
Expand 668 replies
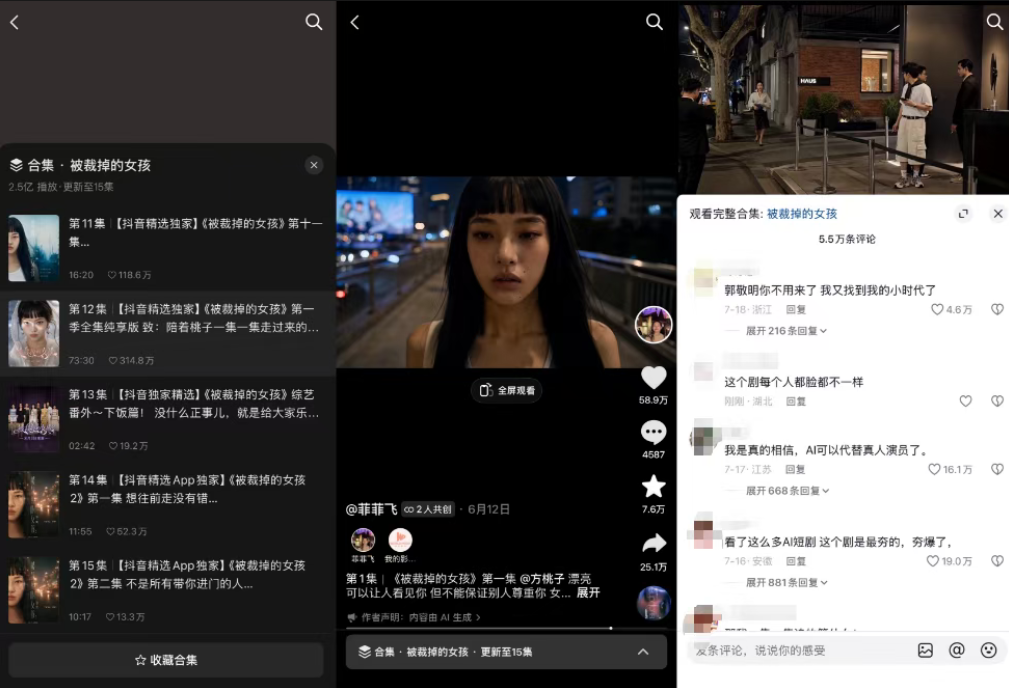click(x=787, y=491)
